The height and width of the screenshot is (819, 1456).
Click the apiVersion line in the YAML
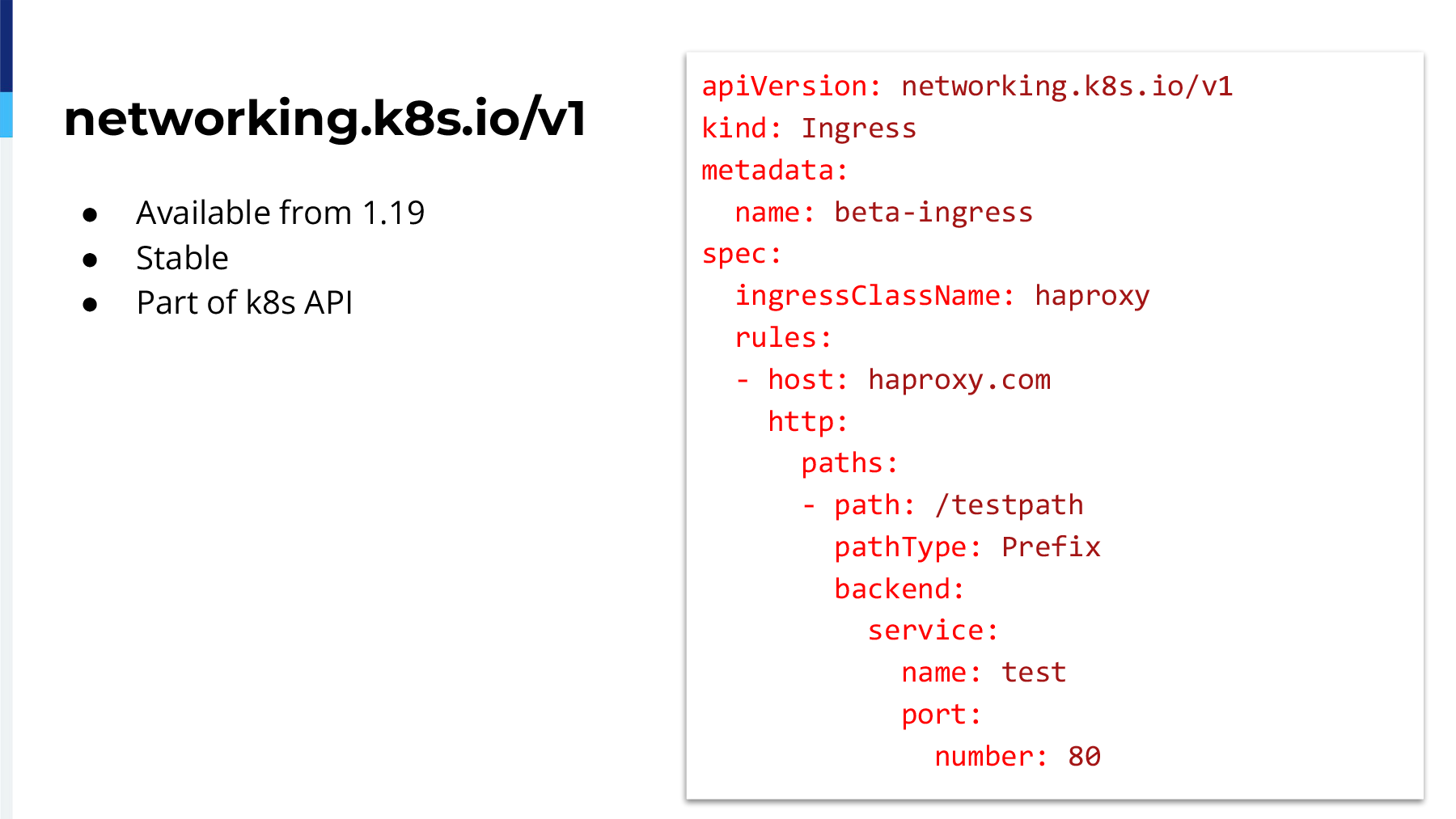(x=967, y=86)
